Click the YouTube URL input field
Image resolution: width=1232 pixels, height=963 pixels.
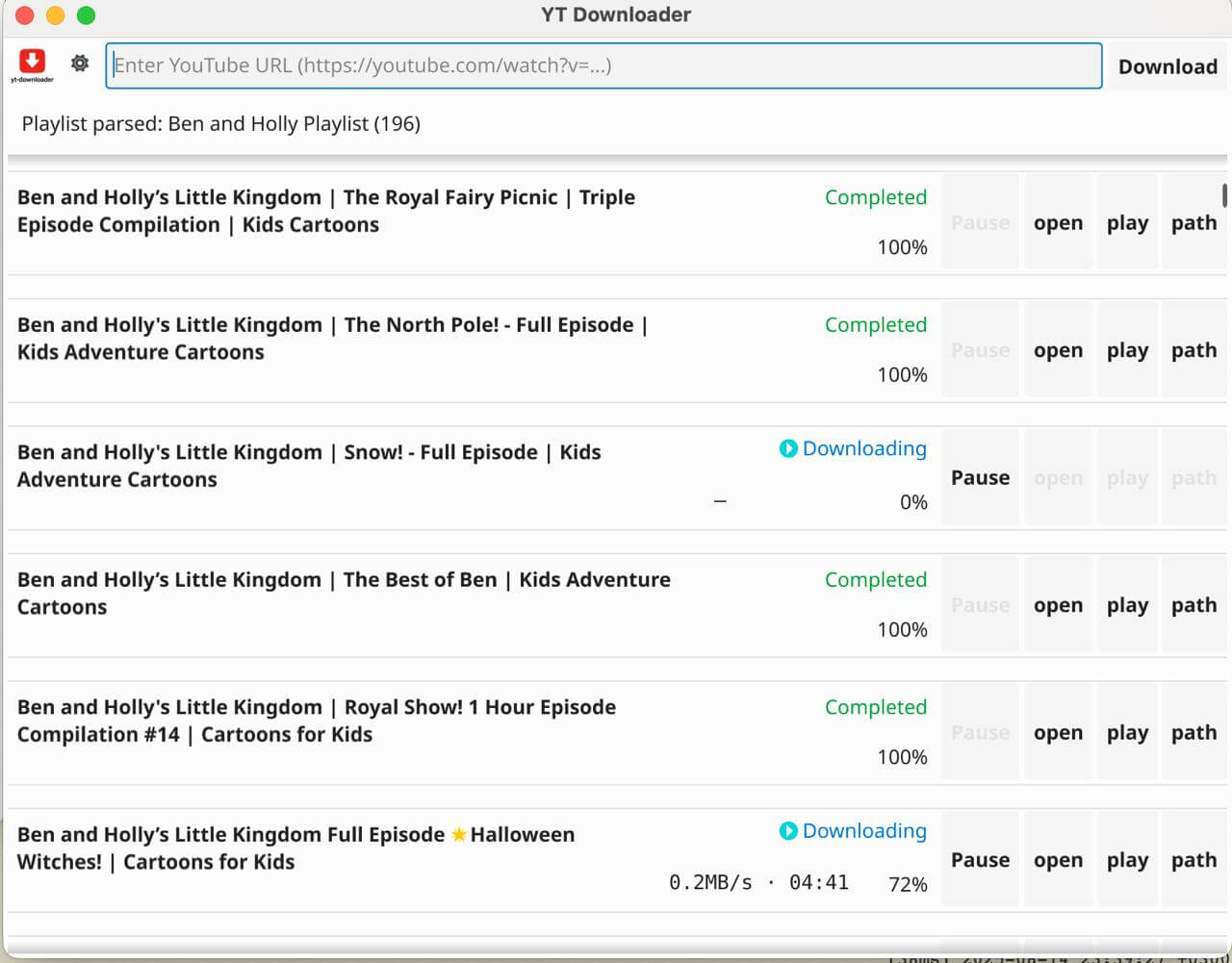[603, 65]
